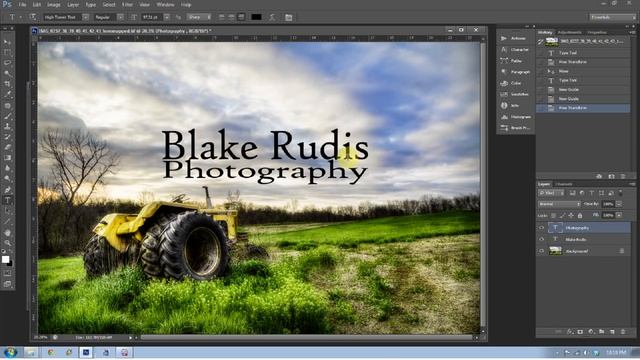Switch to the Channels tab
Image resolution: width=640 pixels, height=360 pixels.
[564, 184]
